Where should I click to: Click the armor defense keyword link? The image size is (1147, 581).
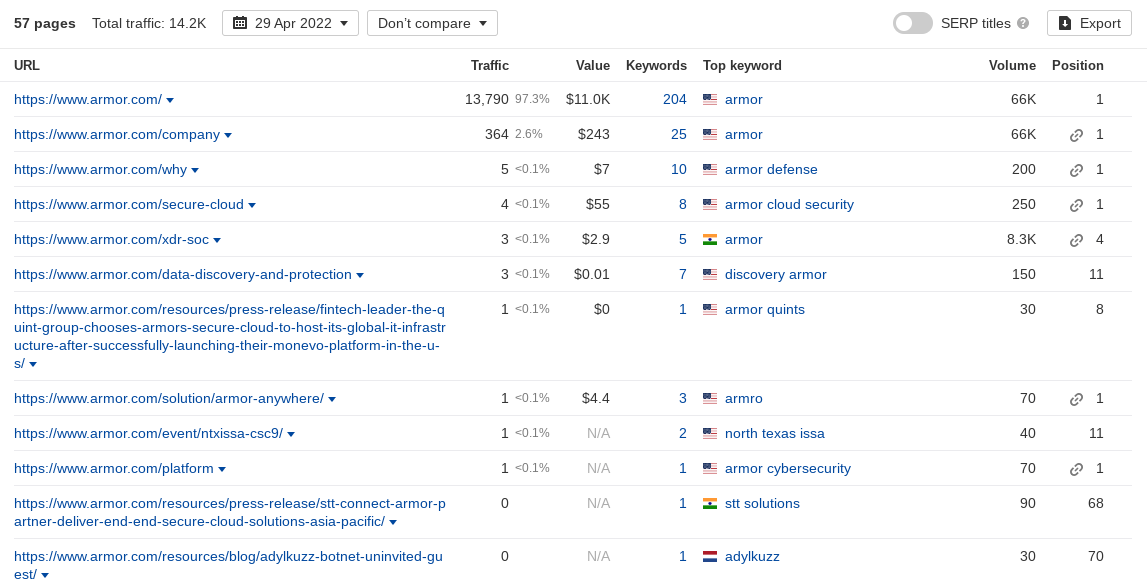(x=771, y=170)
